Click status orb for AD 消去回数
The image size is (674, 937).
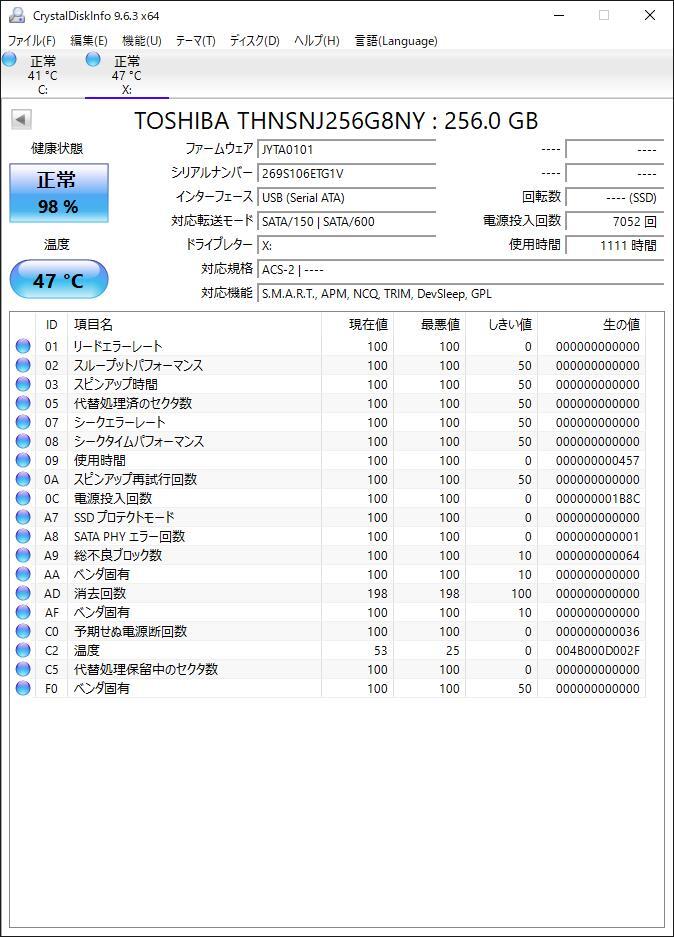click(x=23, y=593)
